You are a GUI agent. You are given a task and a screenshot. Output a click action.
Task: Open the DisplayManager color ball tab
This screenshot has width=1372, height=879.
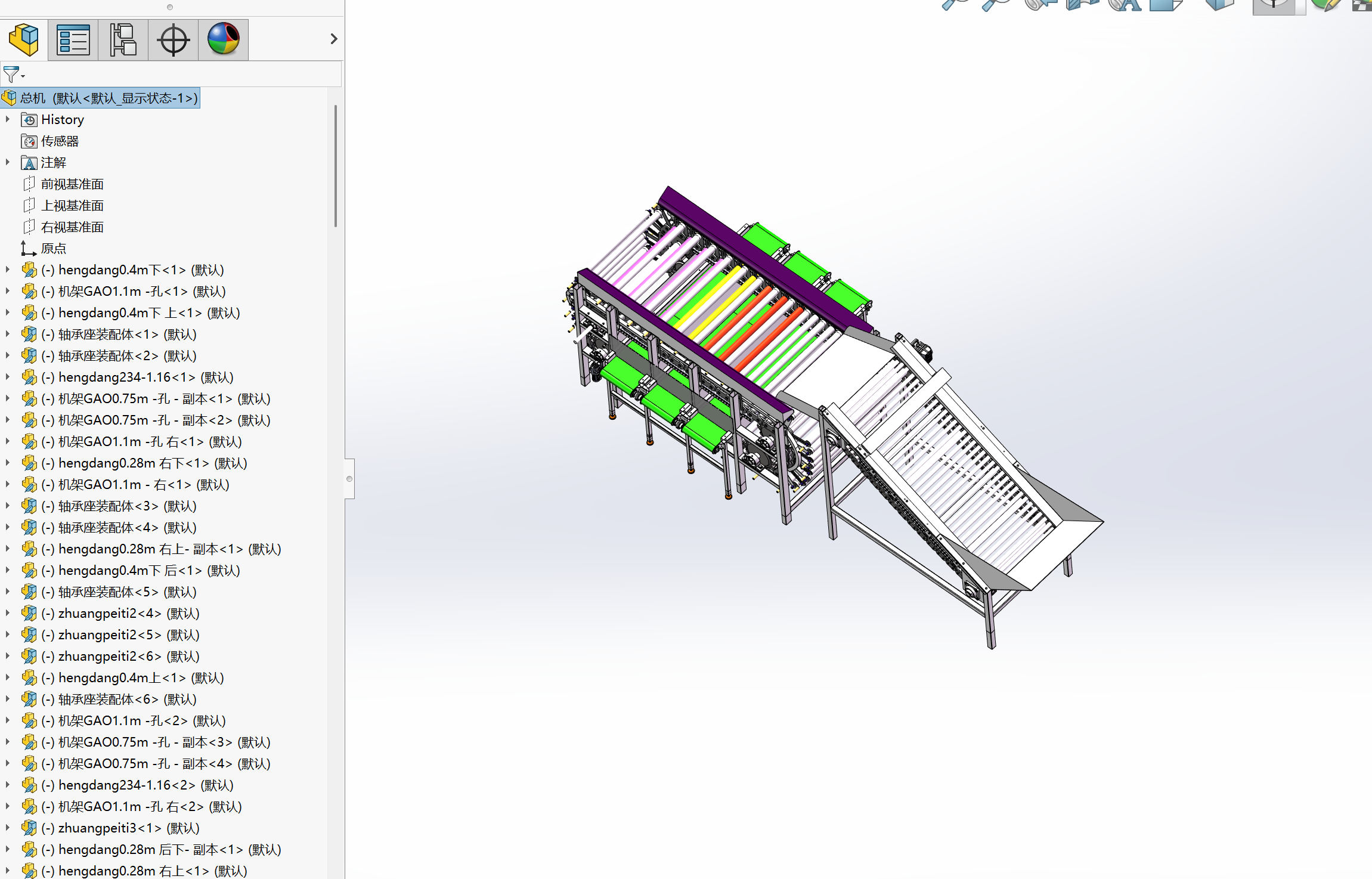point(224,40)
